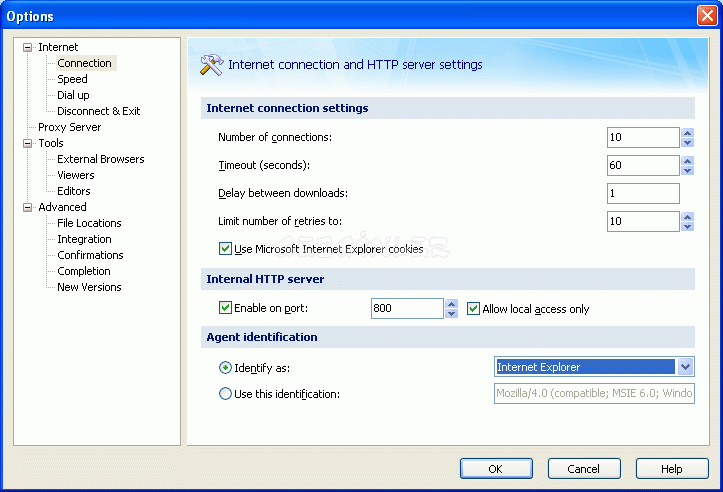Open the Internet Explorer identification dropdown
Viewport: 723px width, 492px height.
(x=685, y=367)
